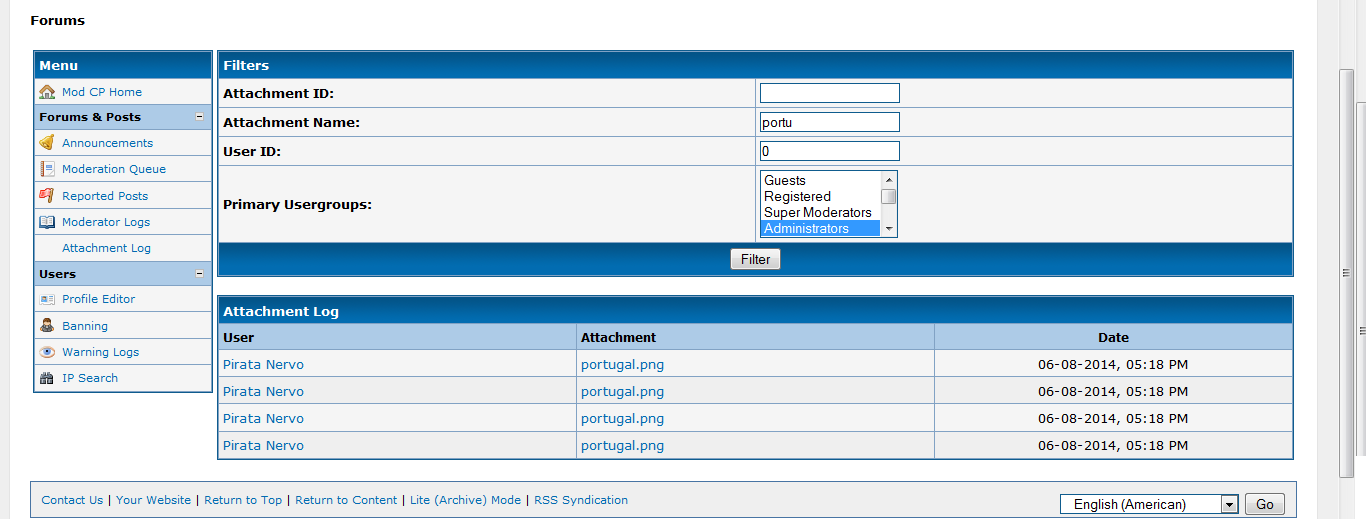Open the last Pirata Nervo user link
Screen dimensions: 1366x519
(263, 445)
